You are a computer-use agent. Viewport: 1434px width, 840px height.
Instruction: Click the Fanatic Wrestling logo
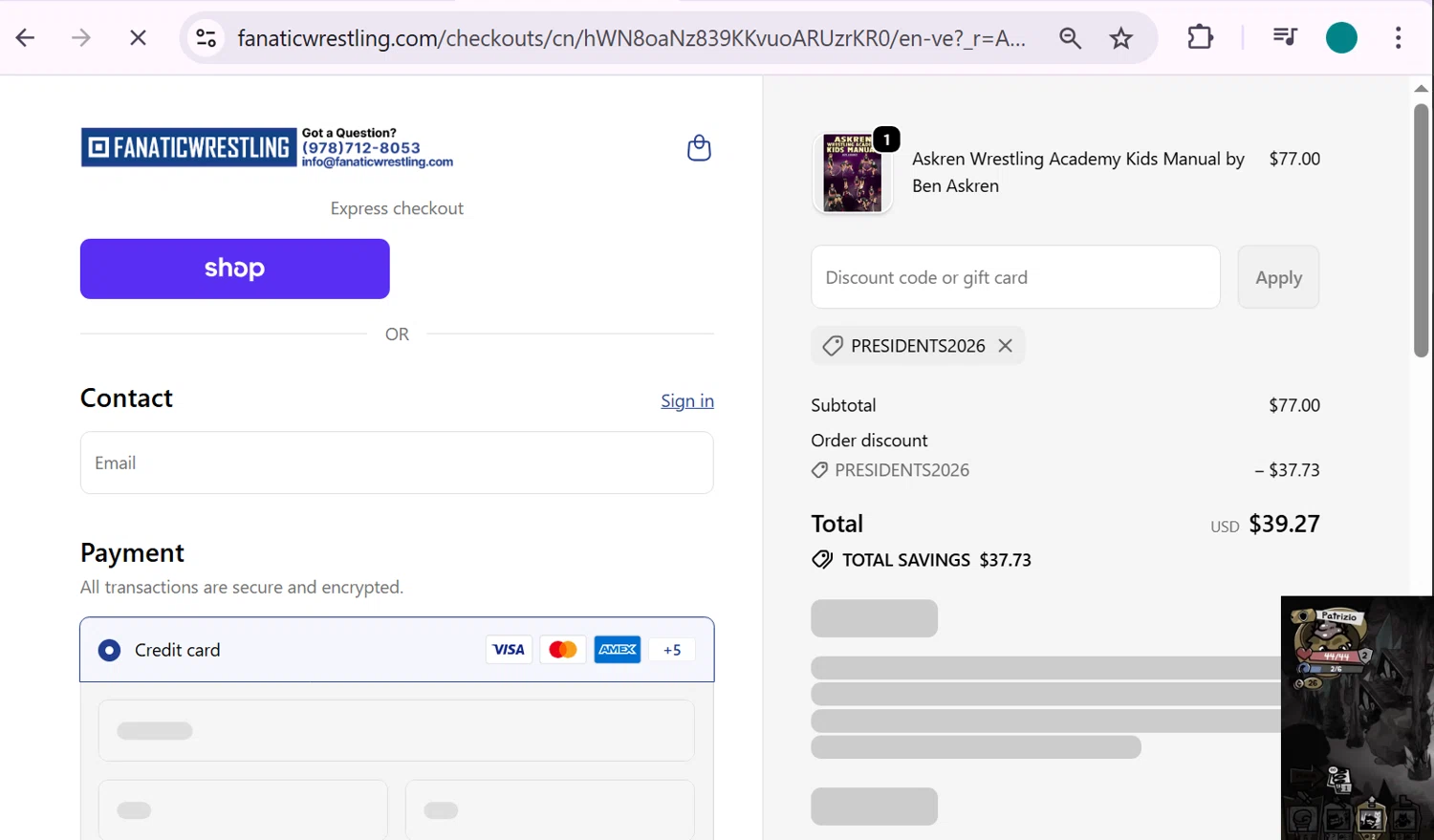pyautogui.click(x=188, y=147)
